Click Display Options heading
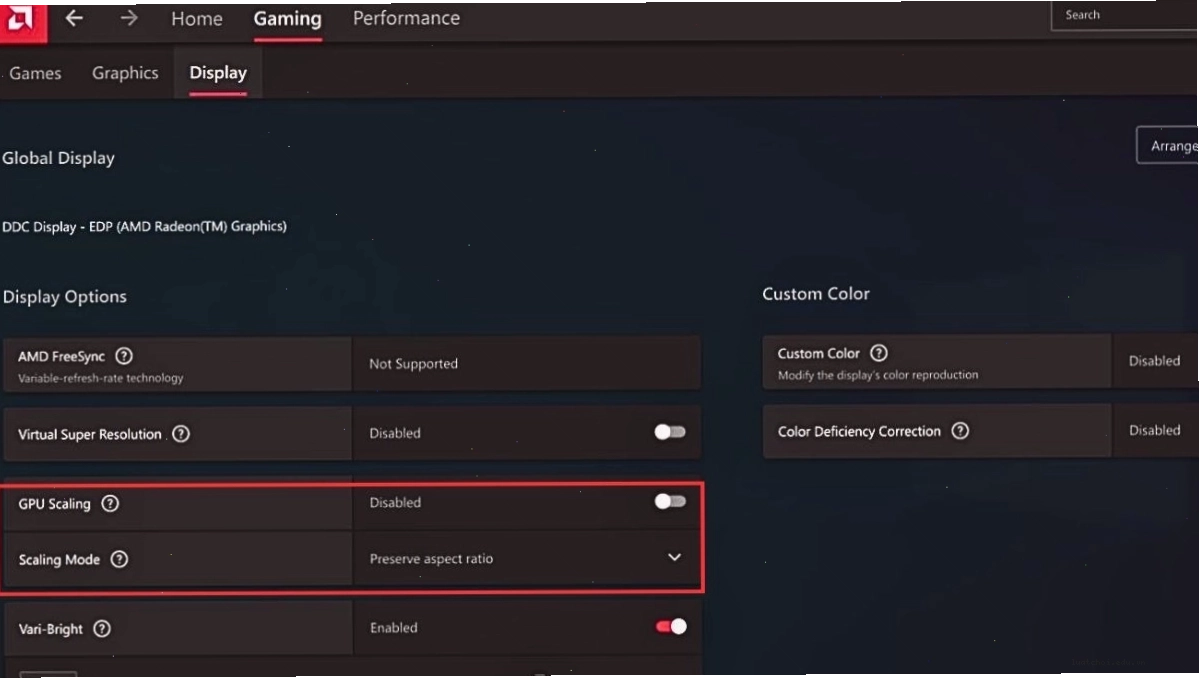This screenshot has width=1199, height=679. (65, 297)
